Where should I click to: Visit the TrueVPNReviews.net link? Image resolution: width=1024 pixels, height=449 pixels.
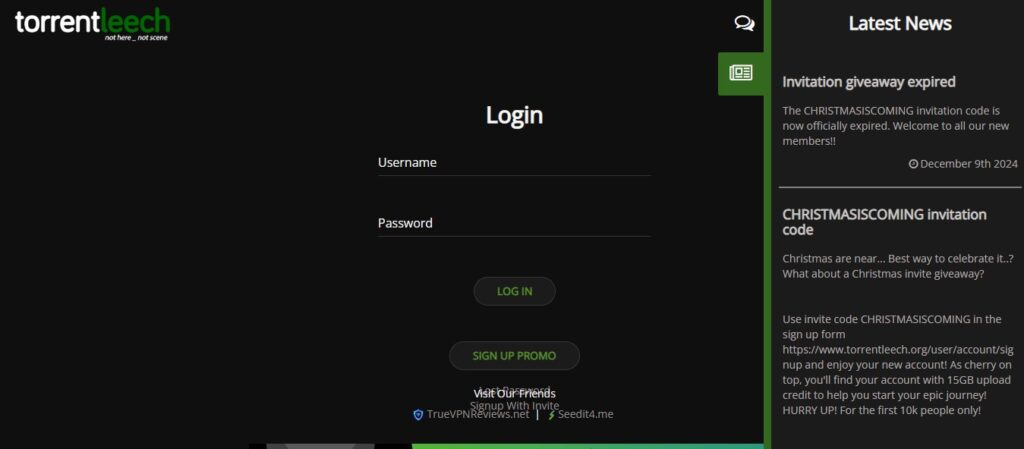pos(478,414)
